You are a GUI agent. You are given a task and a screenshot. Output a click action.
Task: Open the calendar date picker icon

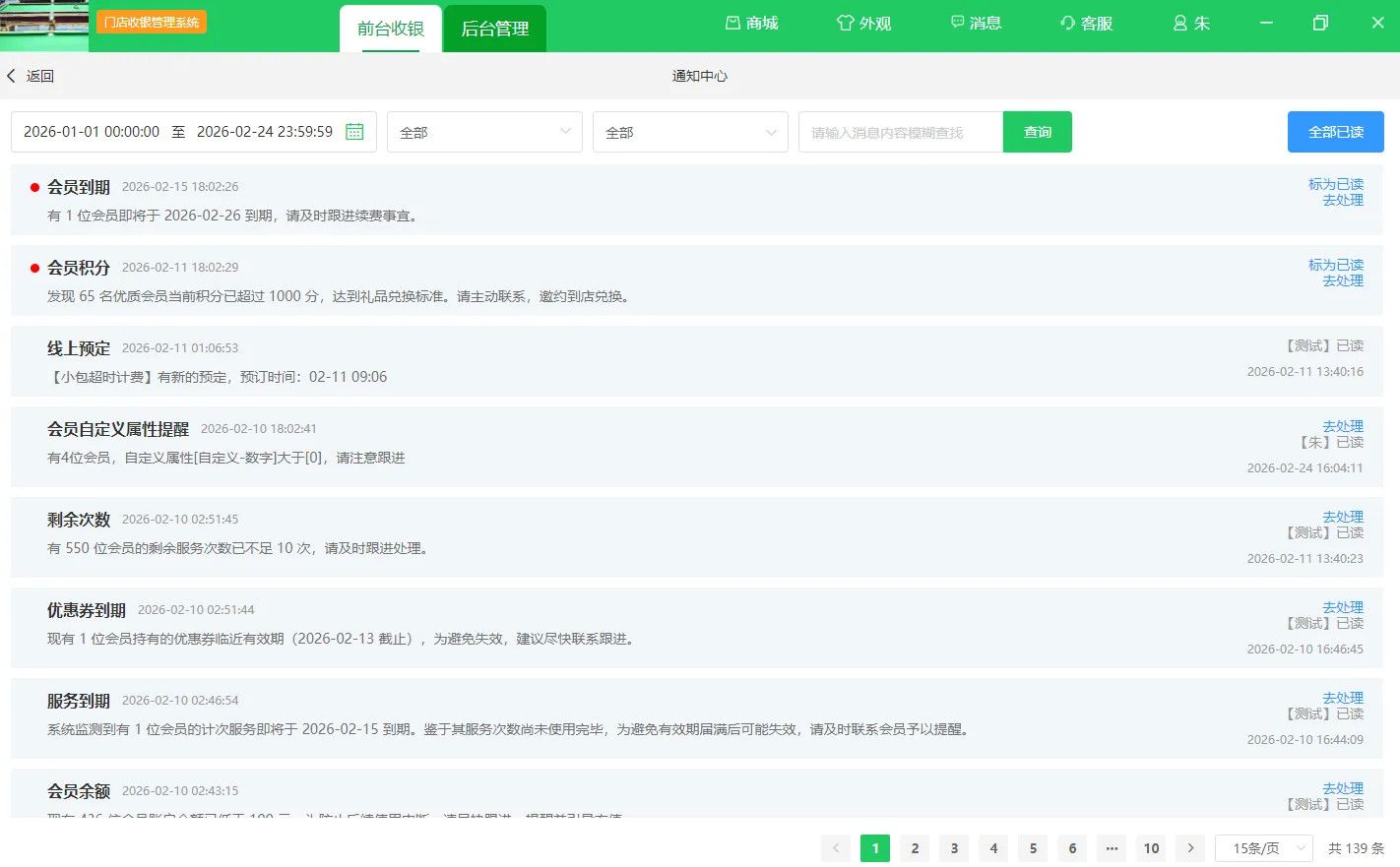(354, 132)
